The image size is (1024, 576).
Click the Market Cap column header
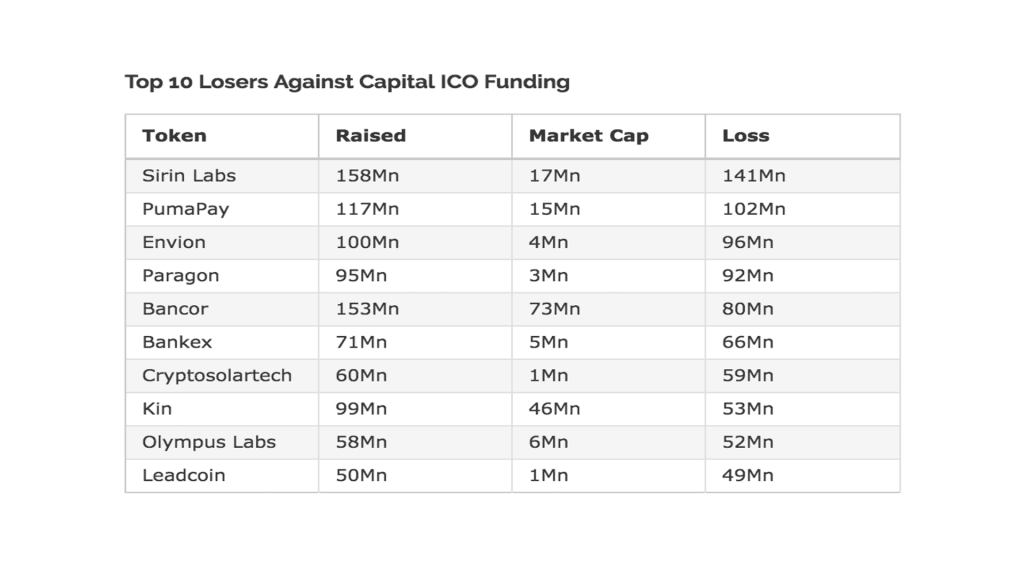(588, 136)
